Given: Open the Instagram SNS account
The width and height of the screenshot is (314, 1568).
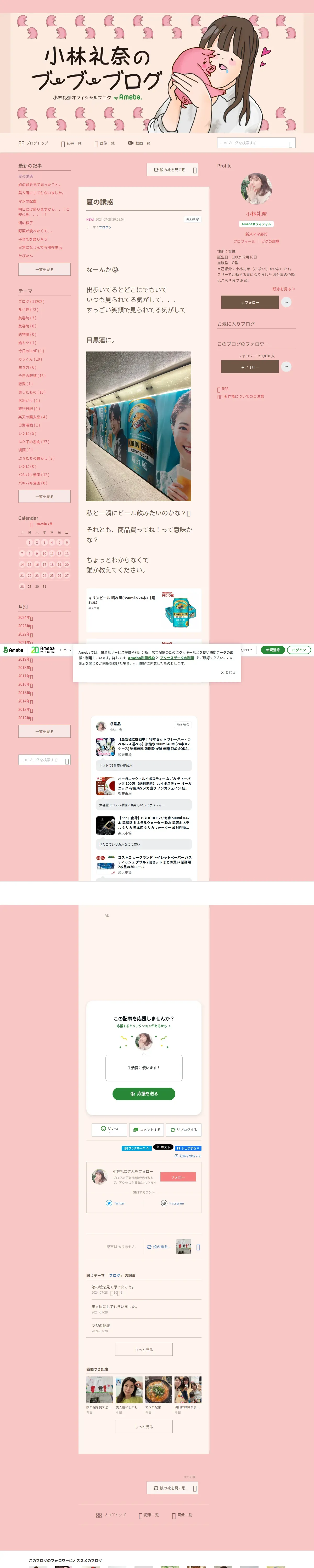Looking at the screenshot, I should (172, 1203).
